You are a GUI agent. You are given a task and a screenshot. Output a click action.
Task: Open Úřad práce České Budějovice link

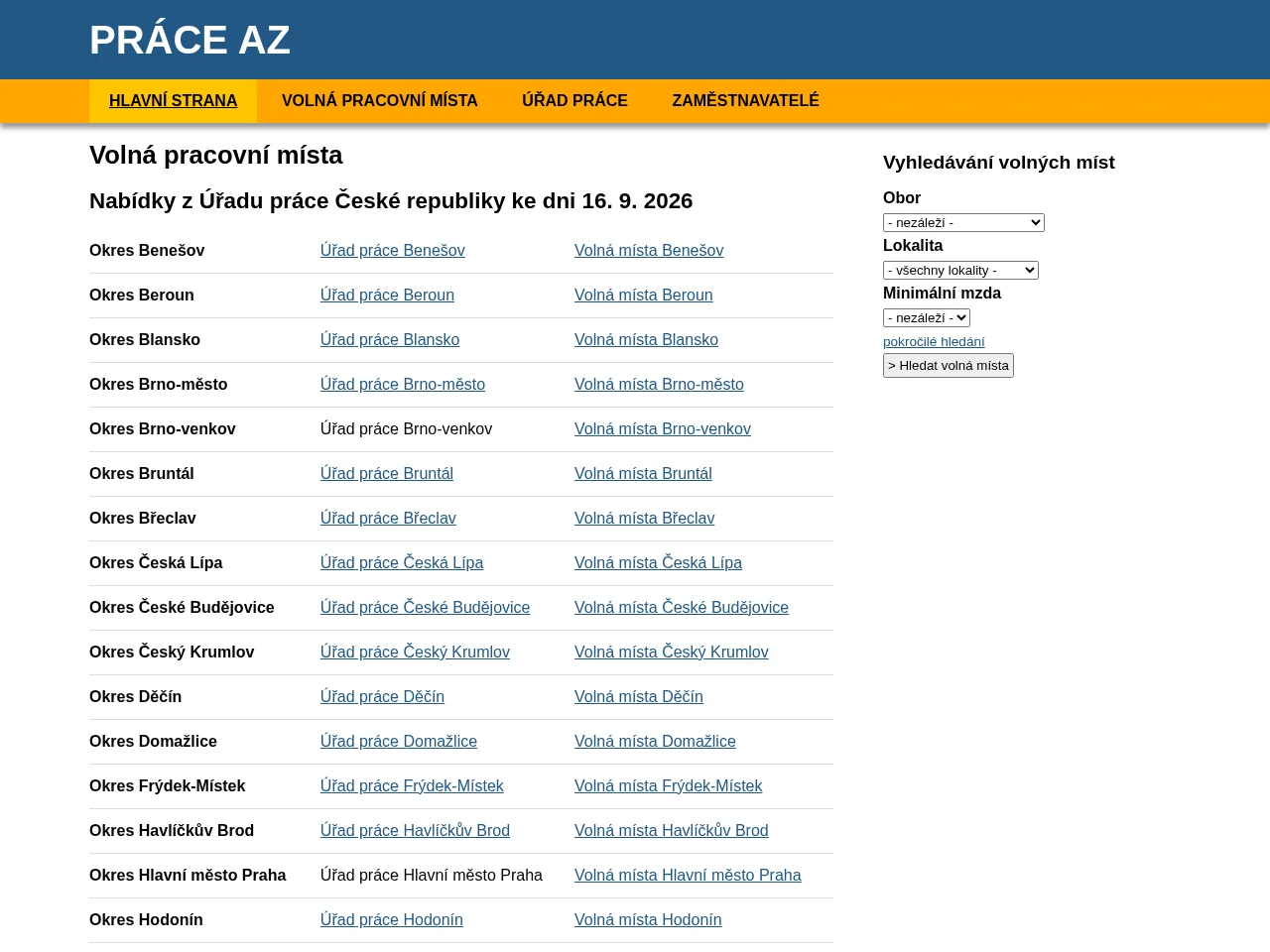pyautogui.click(x=425, y=608)
